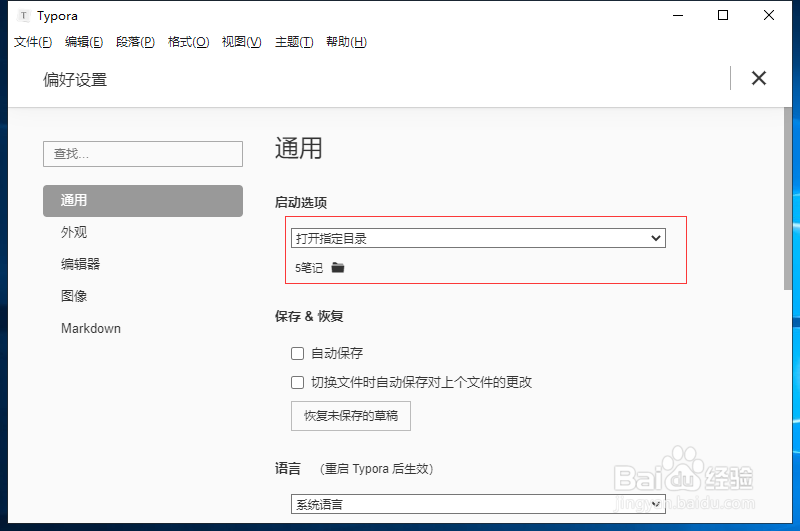Image resolution: width=800 pixels, height=531 pixels.
Task: Open the 帮助(H) menu
Action: [x=346, y=42]
